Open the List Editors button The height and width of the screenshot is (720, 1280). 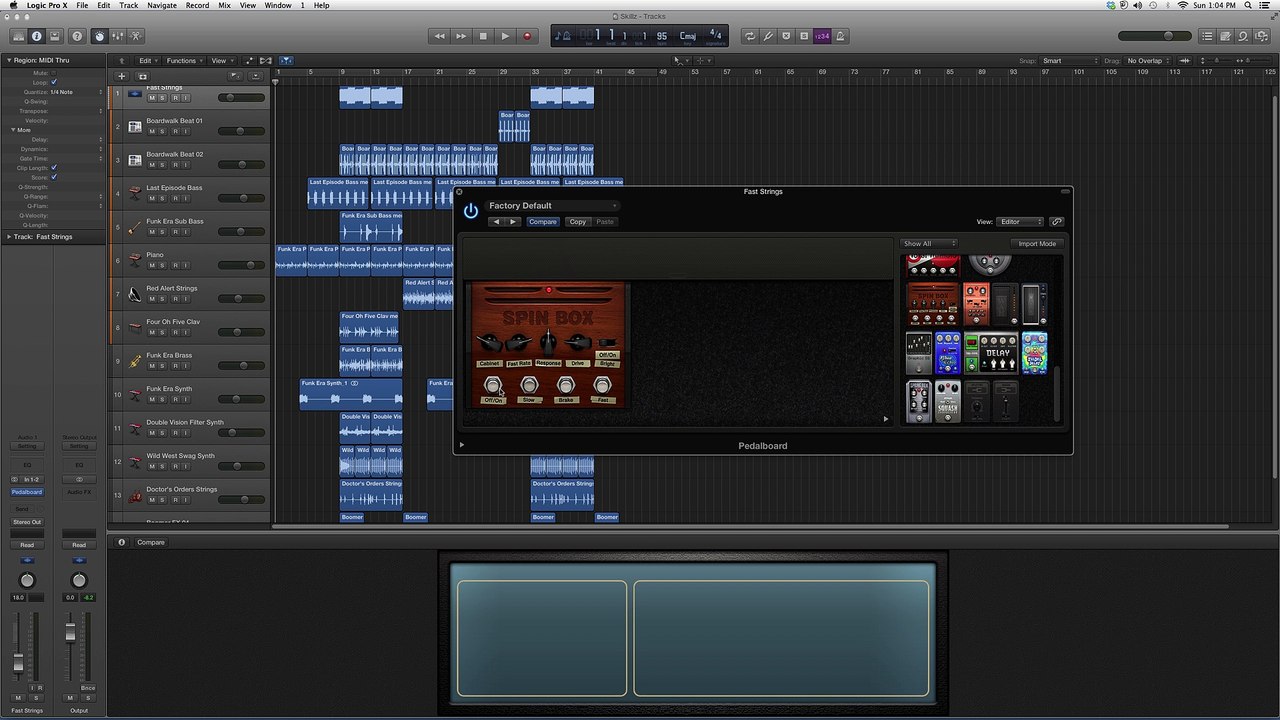coord(1207,36)
